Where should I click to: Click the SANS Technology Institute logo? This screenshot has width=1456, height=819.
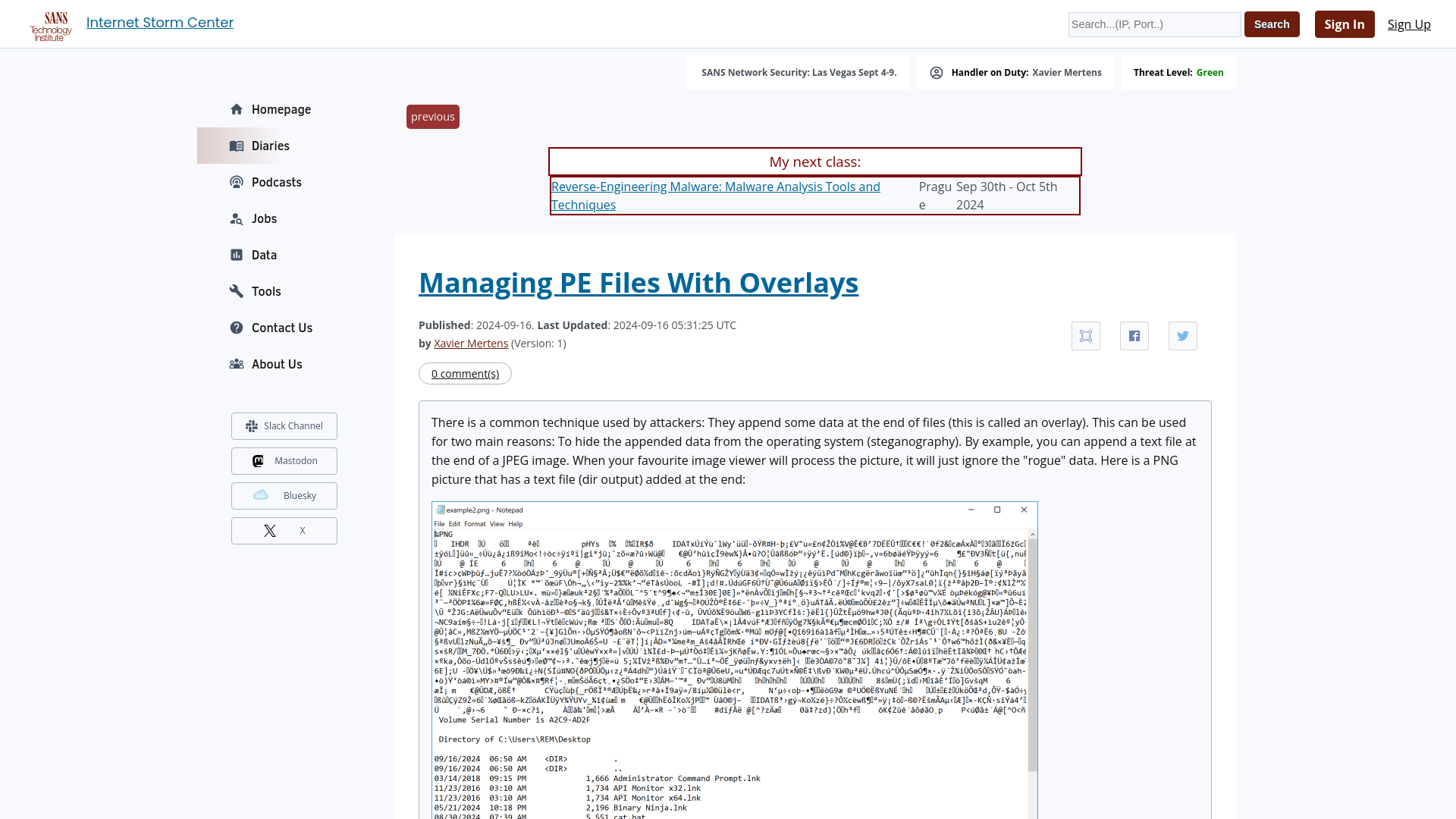click(x=51, y=26)
